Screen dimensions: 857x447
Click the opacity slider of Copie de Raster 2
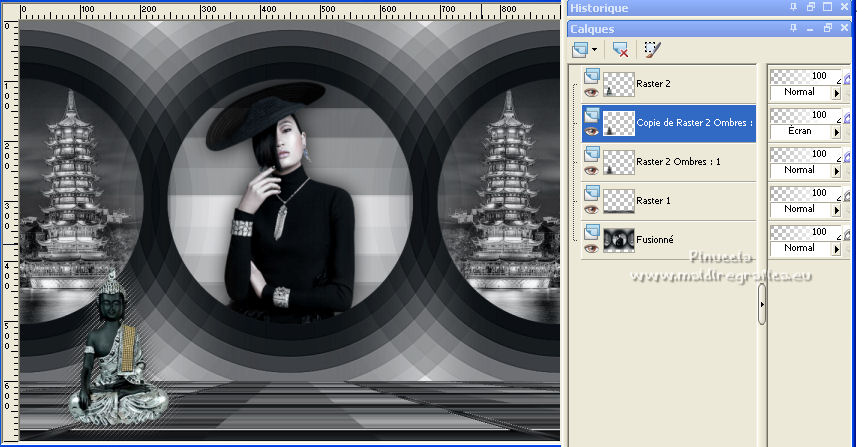point(806,115)
